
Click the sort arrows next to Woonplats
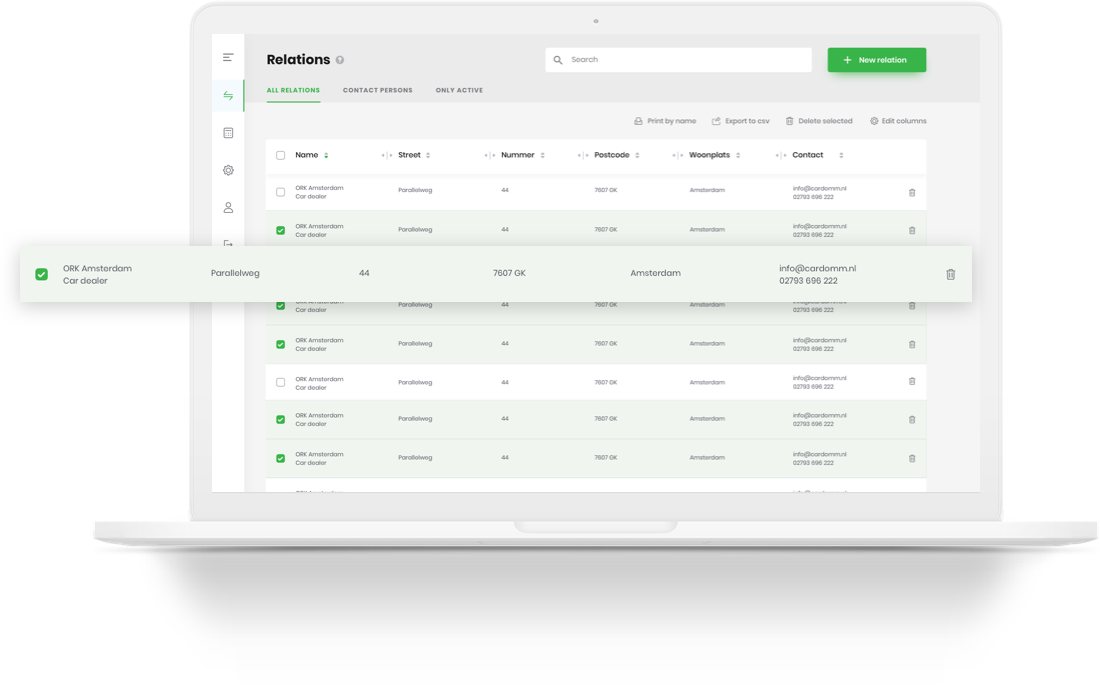tap(738, 155)
